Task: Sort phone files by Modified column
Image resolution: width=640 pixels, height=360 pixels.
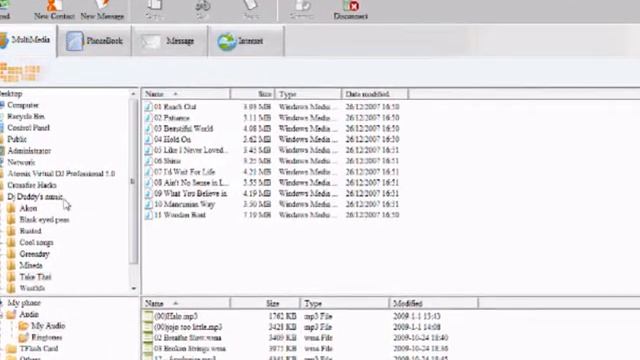Action: tap(433, 303)
